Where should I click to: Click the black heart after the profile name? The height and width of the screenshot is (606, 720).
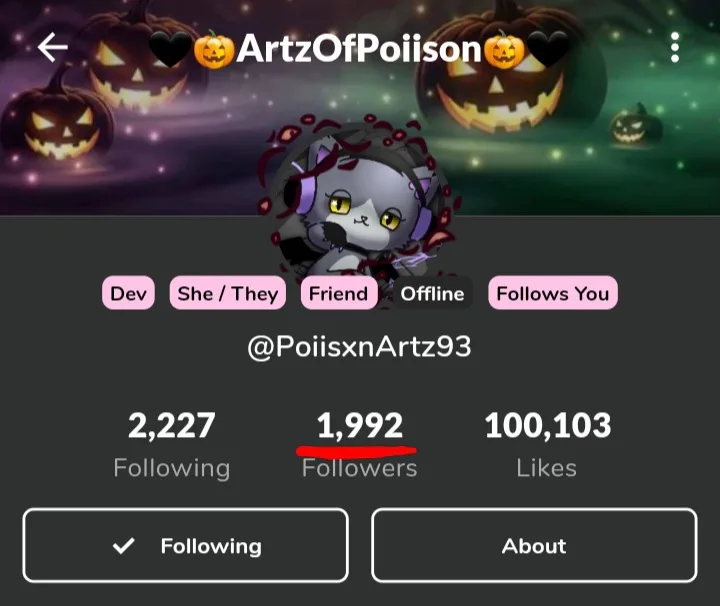coord(548,49)
